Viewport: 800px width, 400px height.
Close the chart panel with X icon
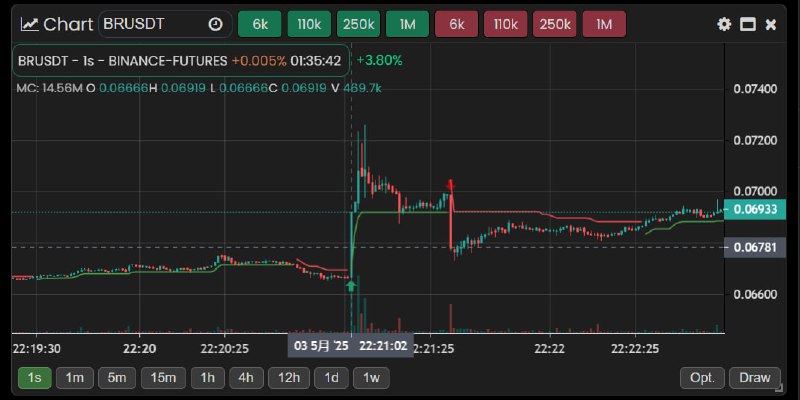771,24
